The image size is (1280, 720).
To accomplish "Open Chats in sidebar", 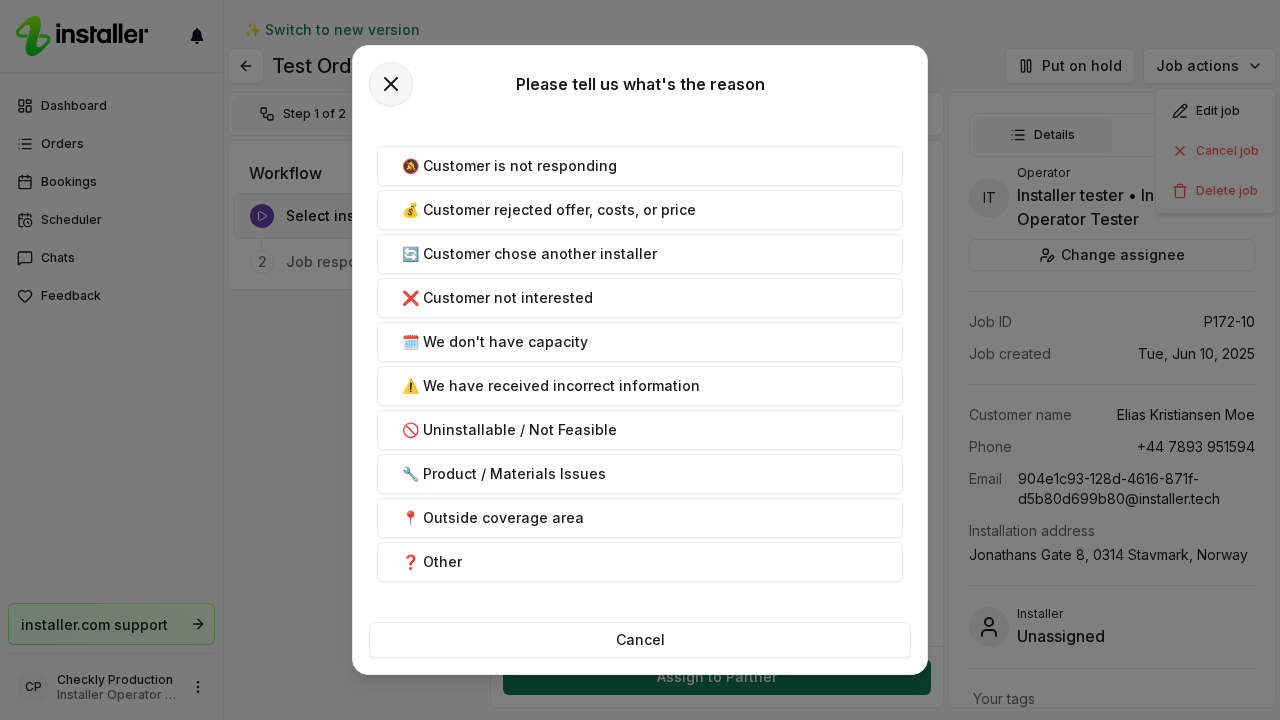I will click(x=111, y=258).
